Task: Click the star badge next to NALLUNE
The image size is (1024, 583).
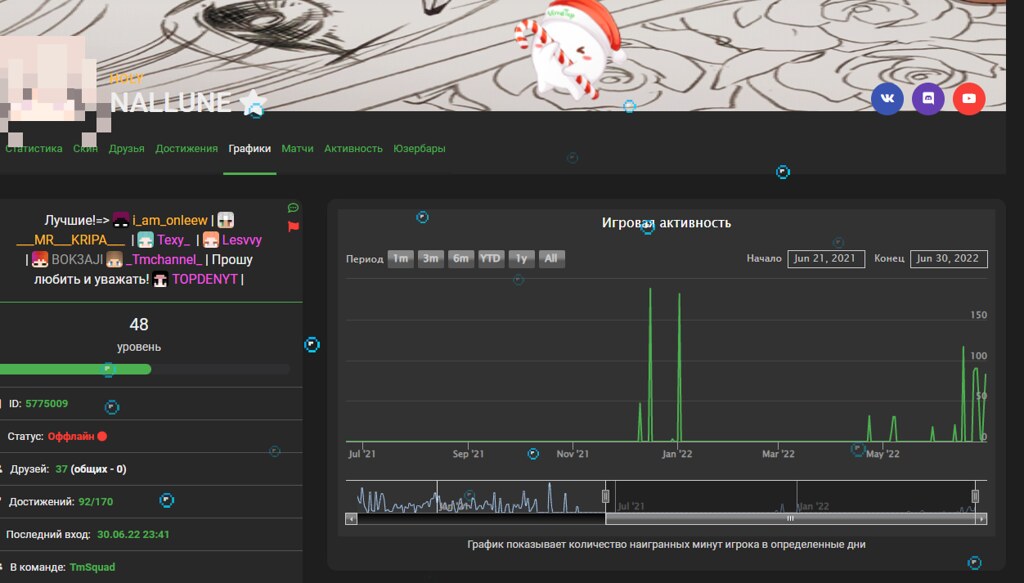Action: pyautogui.click(x=253, y=101)
